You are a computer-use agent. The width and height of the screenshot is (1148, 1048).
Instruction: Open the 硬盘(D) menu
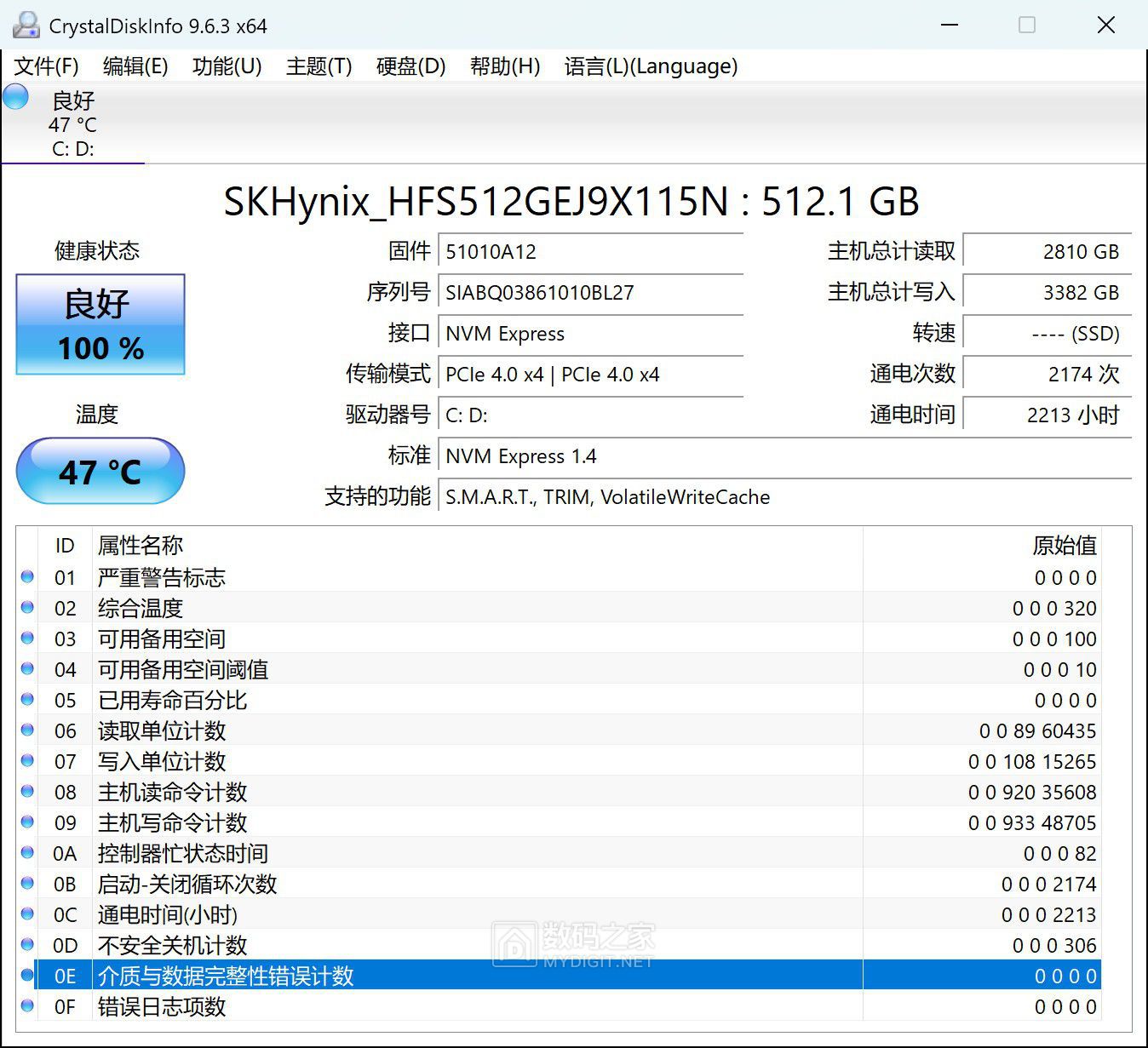pos(411,66)
